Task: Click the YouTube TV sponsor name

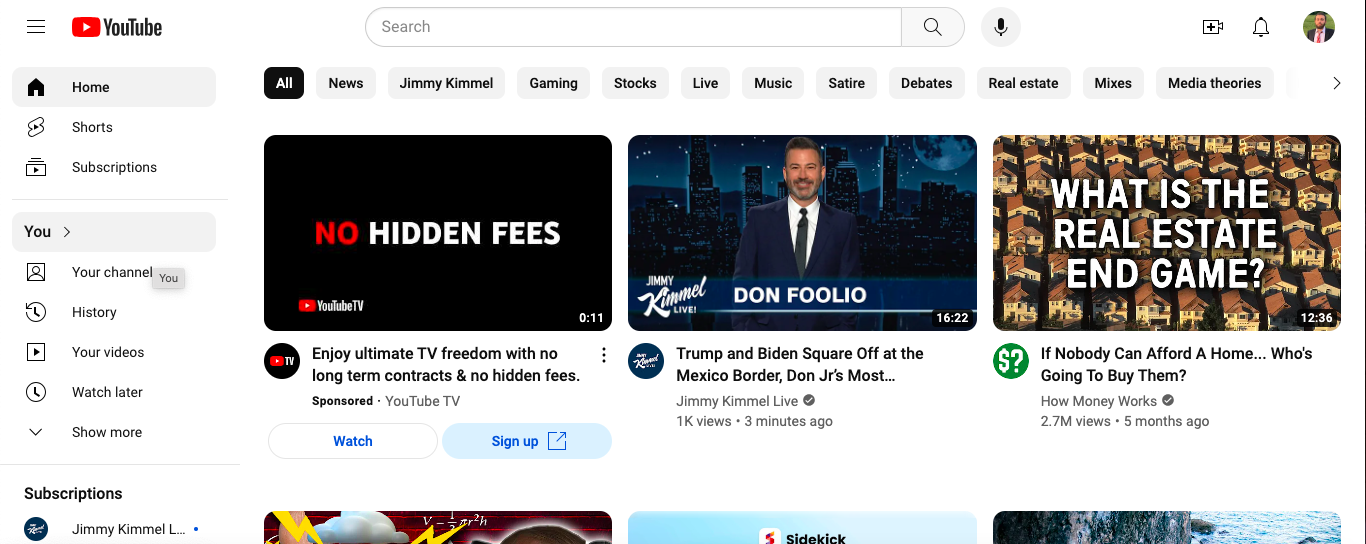Action: pos(422,401)
